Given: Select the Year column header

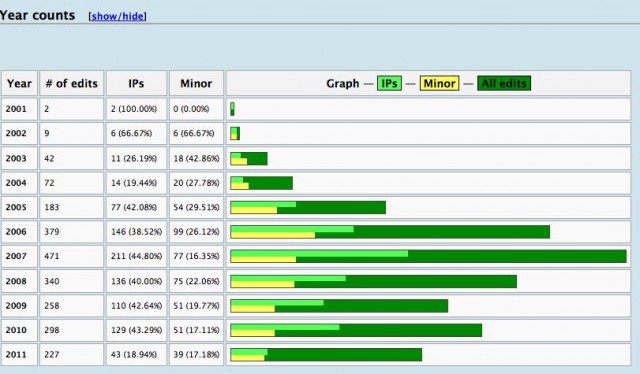Looking at the screenshot, I should coord(19,83).
